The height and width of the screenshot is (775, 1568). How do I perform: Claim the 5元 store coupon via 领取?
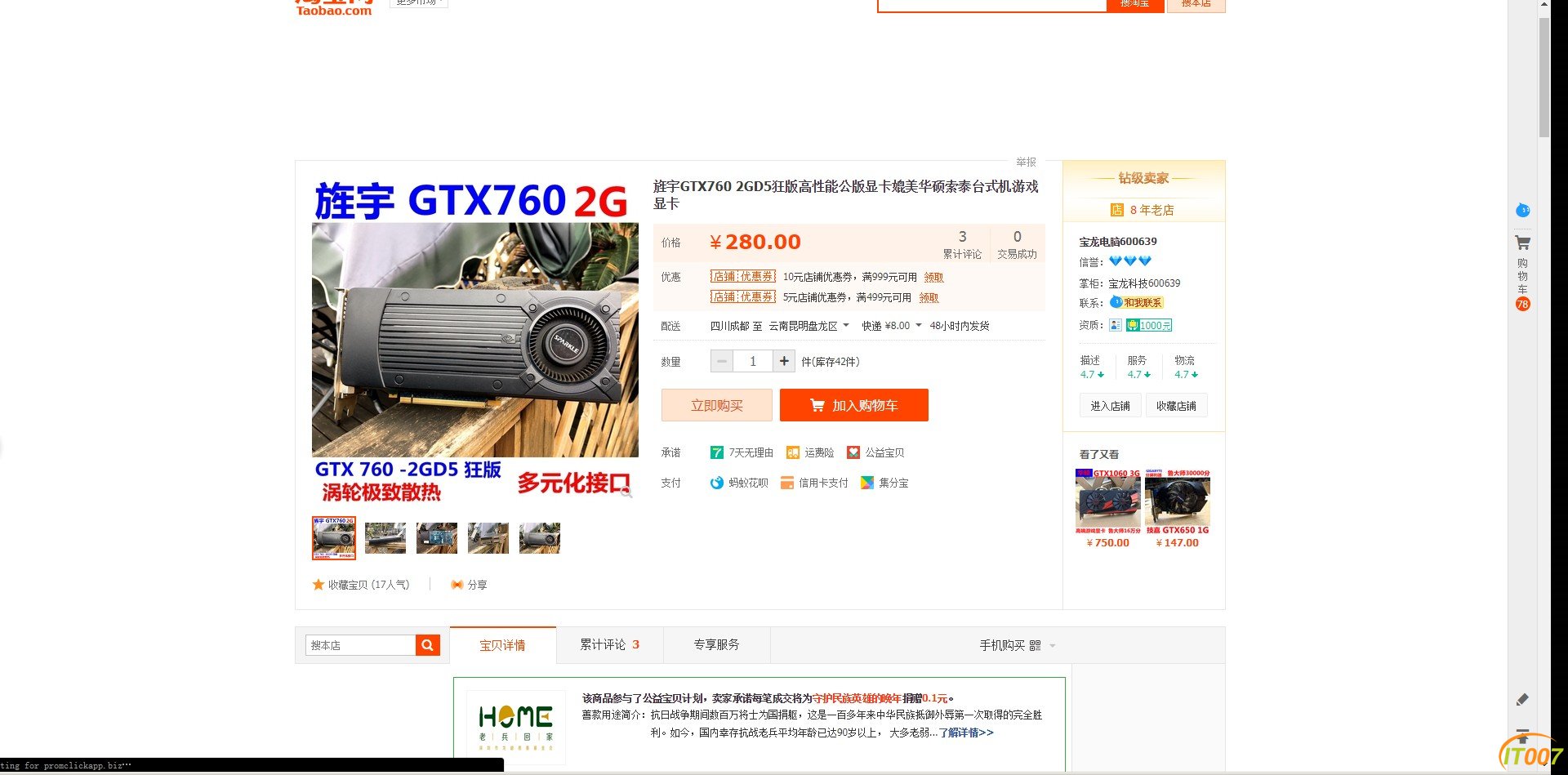click(x=929, y=298)
